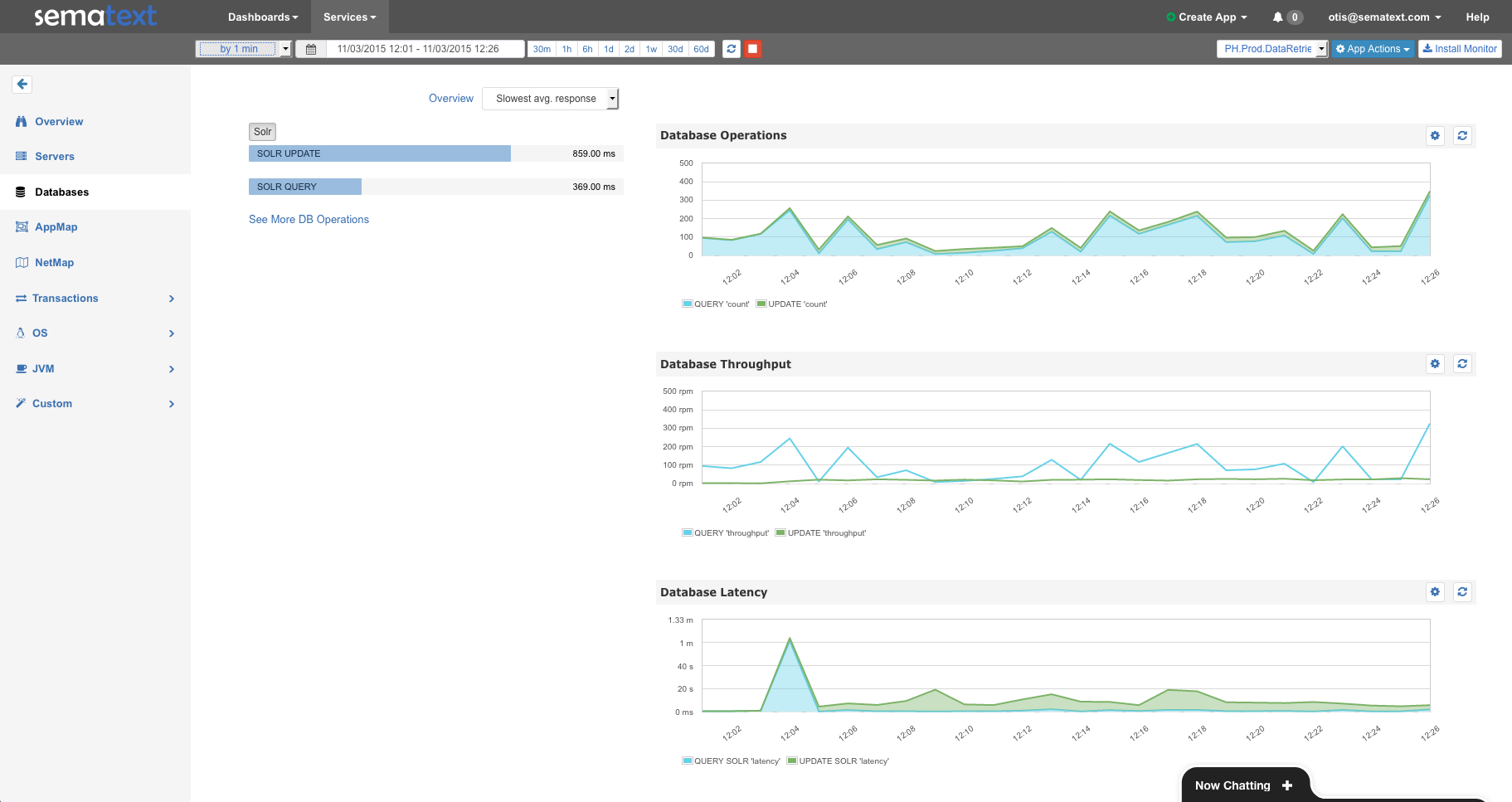Toggle UPDATE 'throughput' legend series
Viewport: 1512px width, 802px height.
pos(821,533)
